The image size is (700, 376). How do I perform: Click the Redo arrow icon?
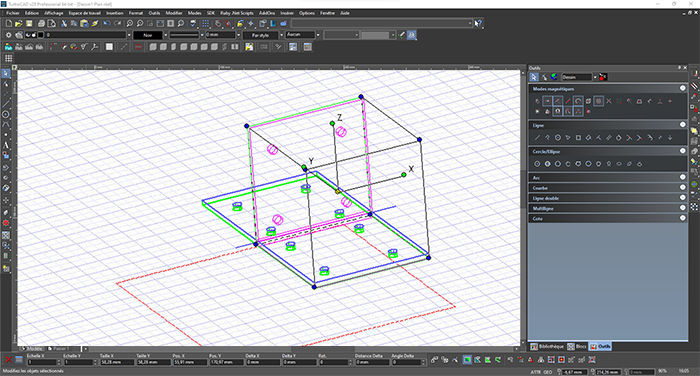[x=117, y=23]
